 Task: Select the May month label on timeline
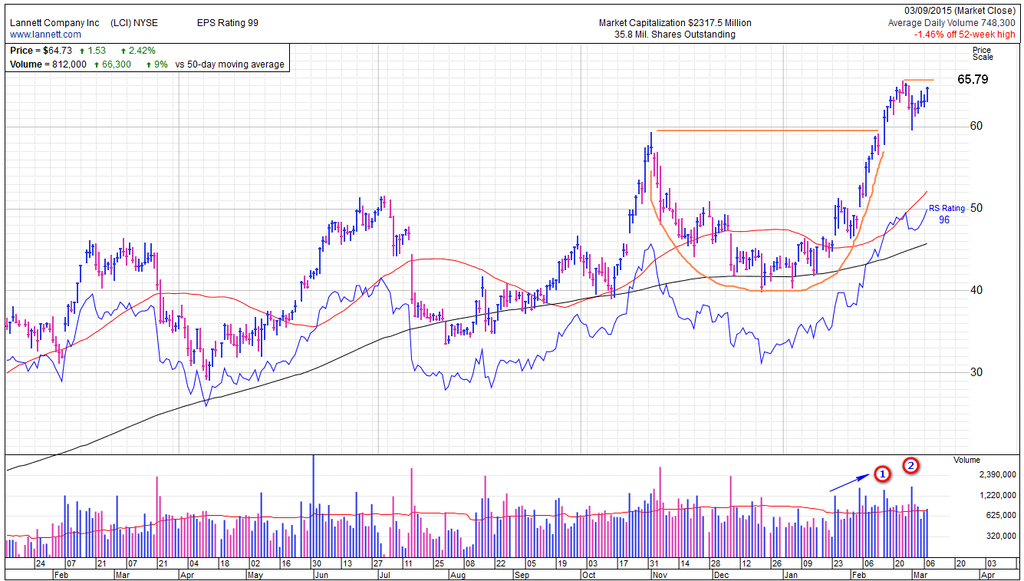(255, 575)
